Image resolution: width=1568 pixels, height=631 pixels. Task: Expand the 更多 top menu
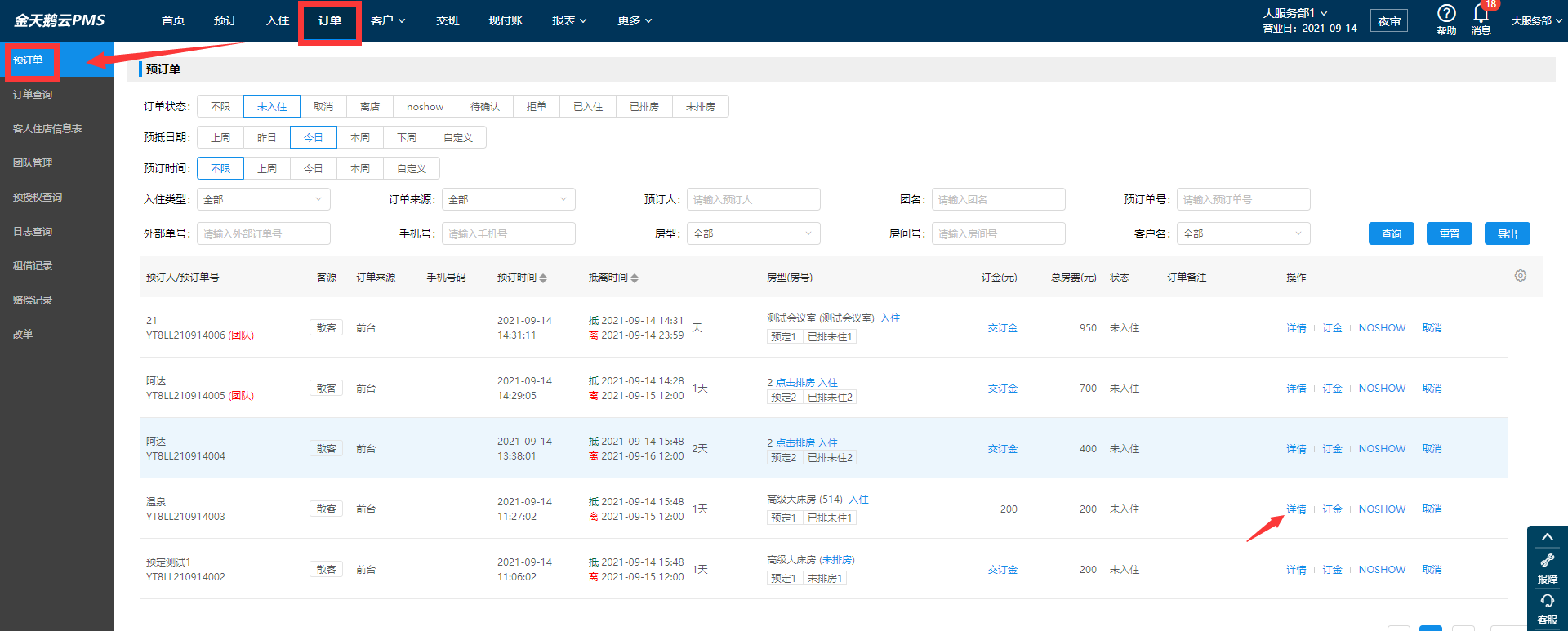coord(635,20)
